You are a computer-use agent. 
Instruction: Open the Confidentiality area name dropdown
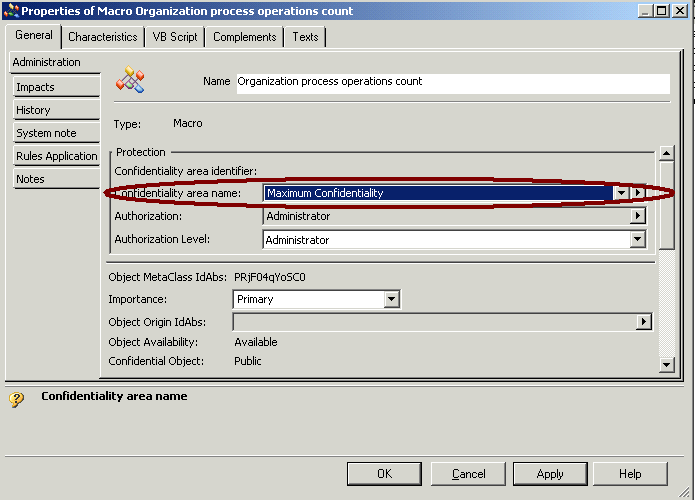[621, 193]
